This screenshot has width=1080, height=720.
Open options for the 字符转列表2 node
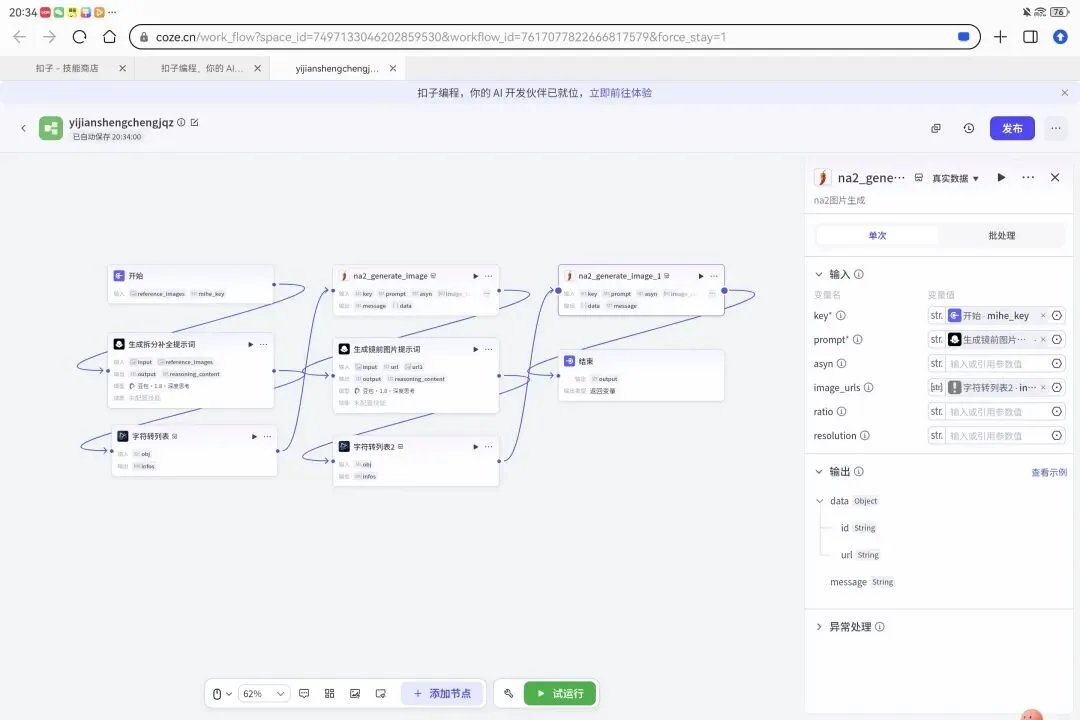point(488,446)
